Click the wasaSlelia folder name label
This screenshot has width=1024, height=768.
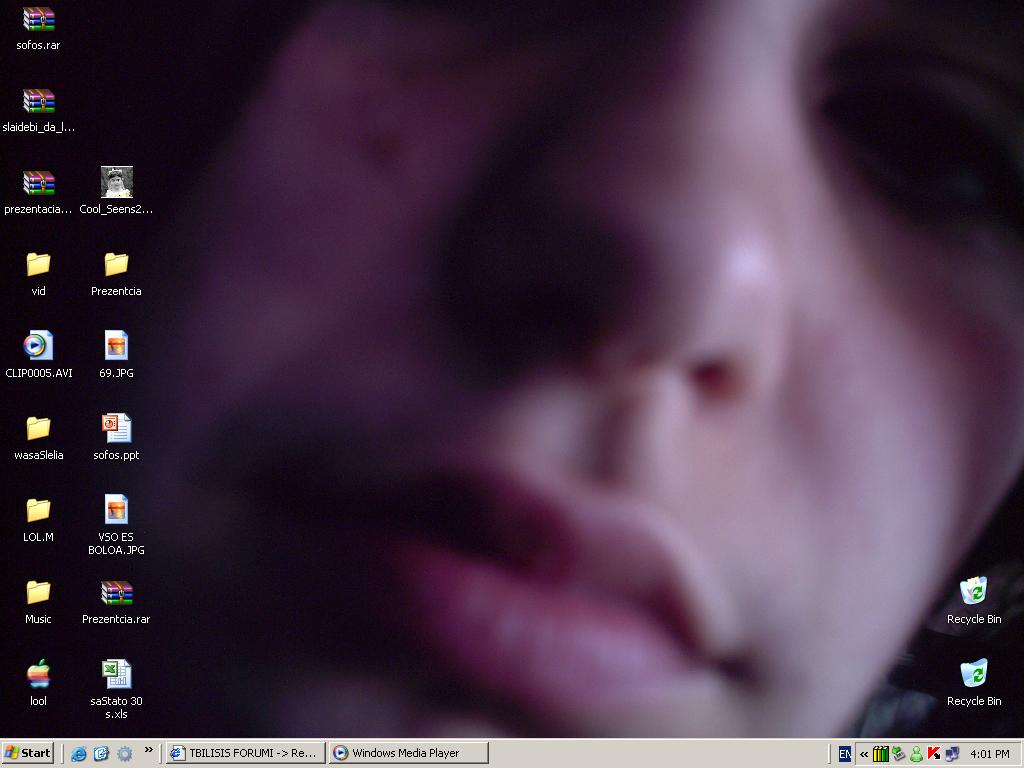pos(39,455)
